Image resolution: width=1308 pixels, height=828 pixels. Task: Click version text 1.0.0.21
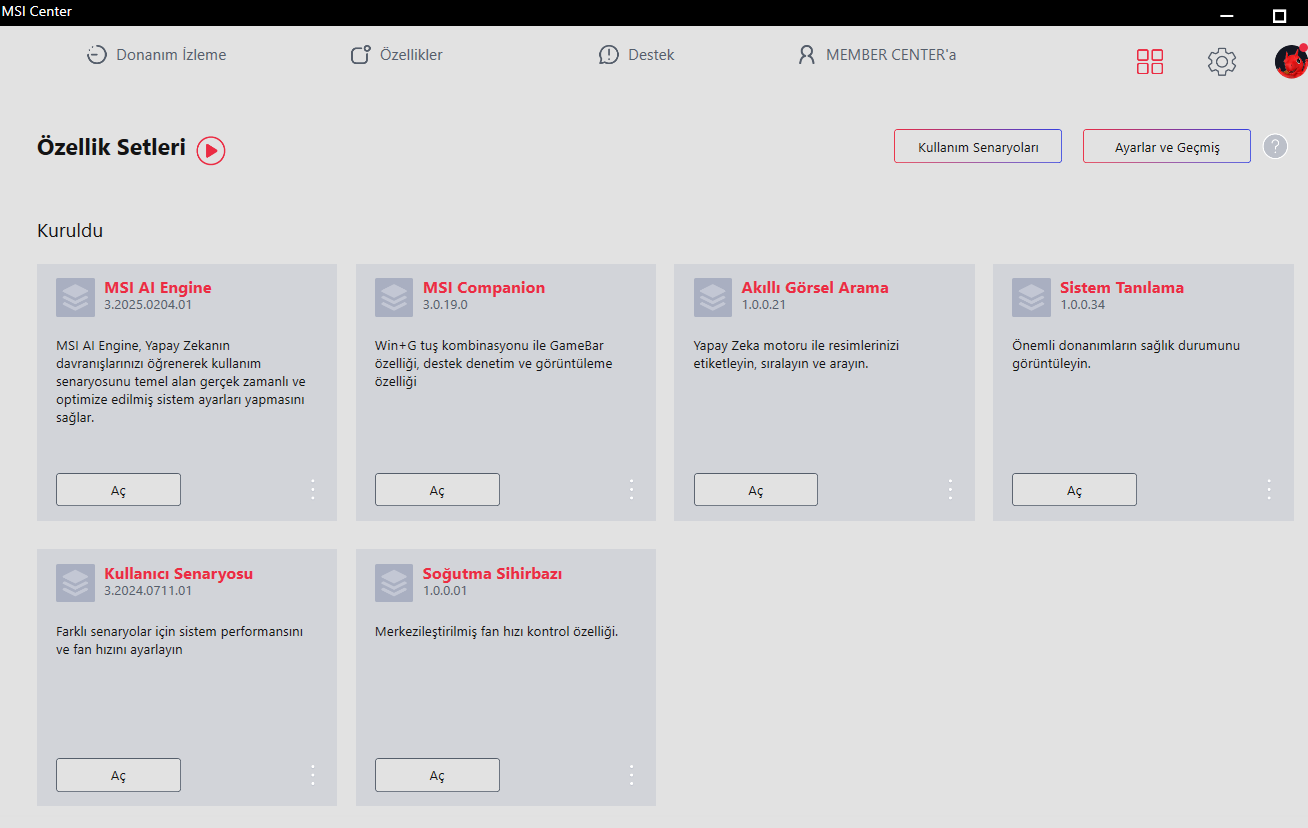(764, 305)
